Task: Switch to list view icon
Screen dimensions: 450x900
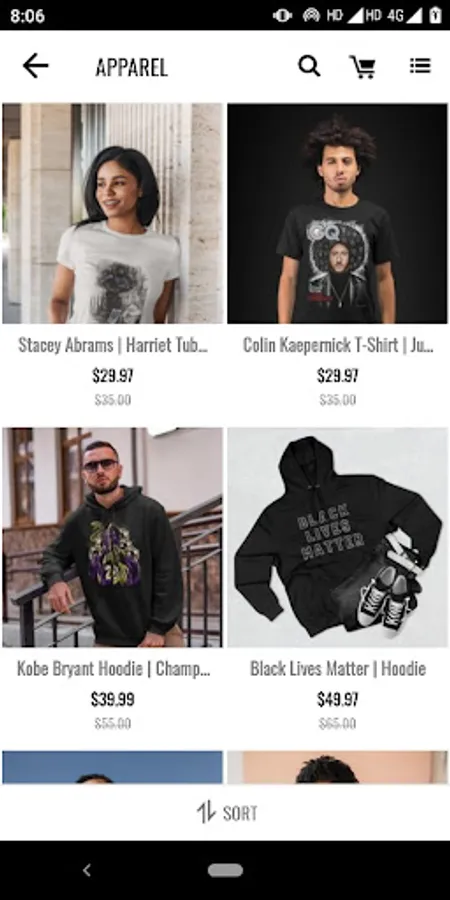Action: point(420,65)
